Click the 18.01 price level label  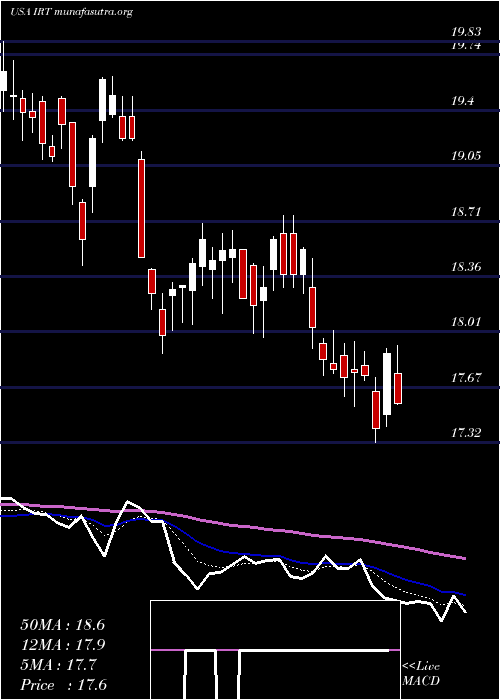(x=466, y=322)
